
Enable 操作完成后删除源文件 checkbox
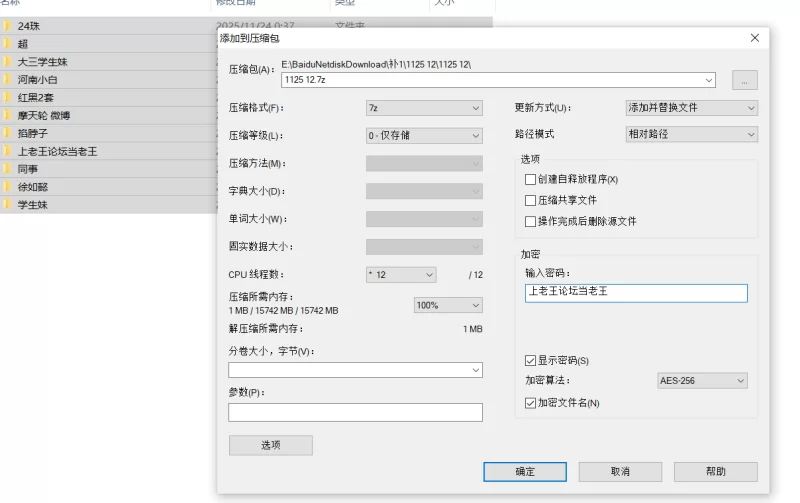[531, 221]
